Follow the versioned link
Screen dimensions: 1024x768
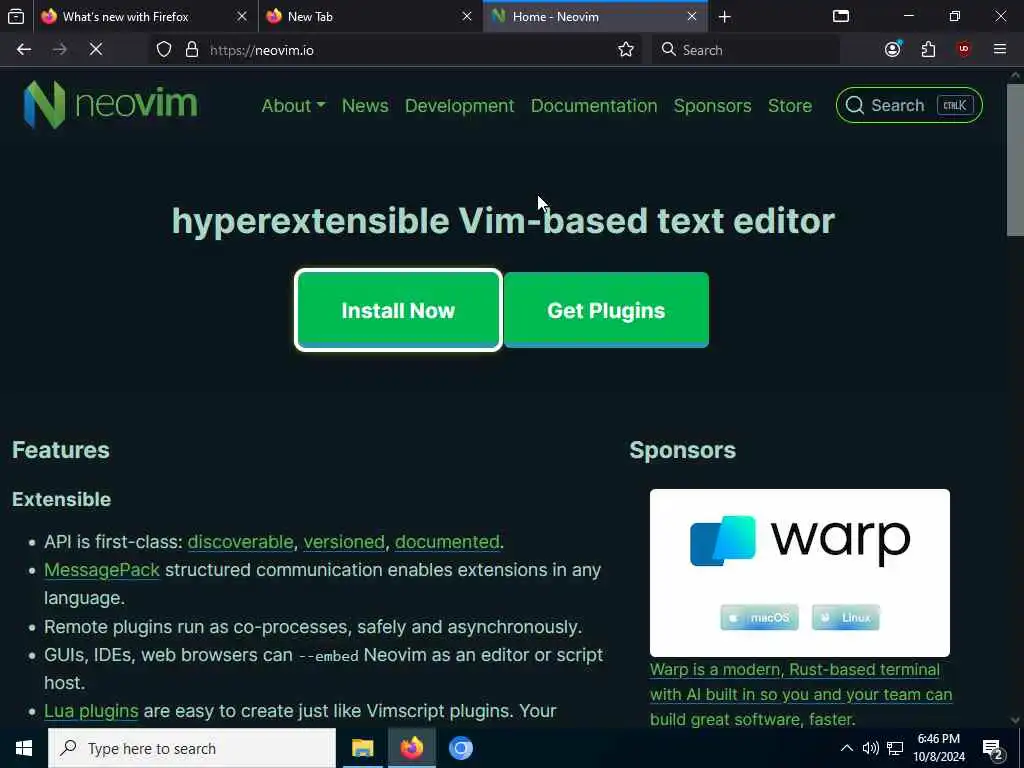[344, 541]
